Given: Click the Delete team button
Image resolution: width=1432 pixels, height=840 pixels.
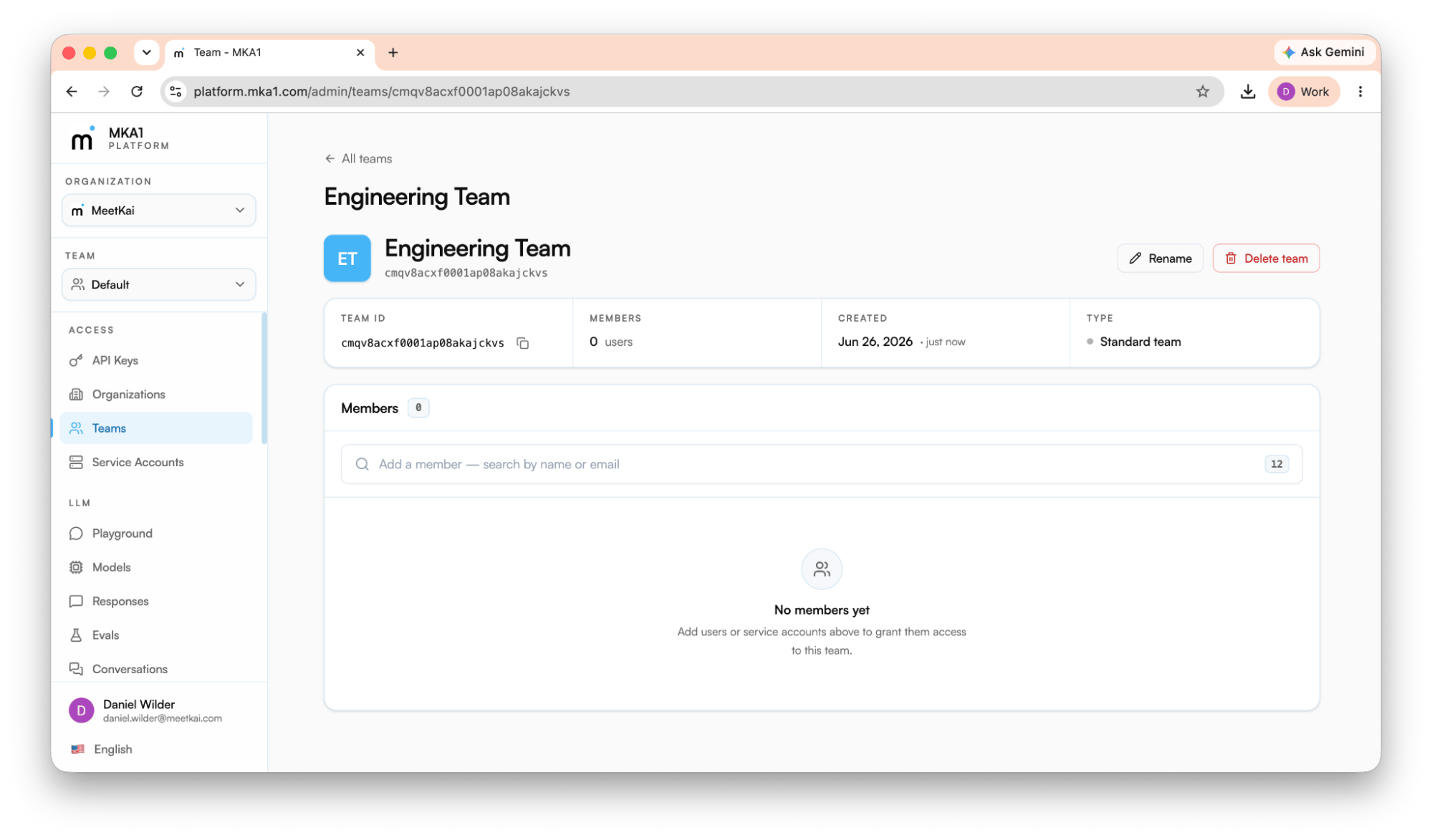Looking at the screenshot, I should (x=1266, y=259).
